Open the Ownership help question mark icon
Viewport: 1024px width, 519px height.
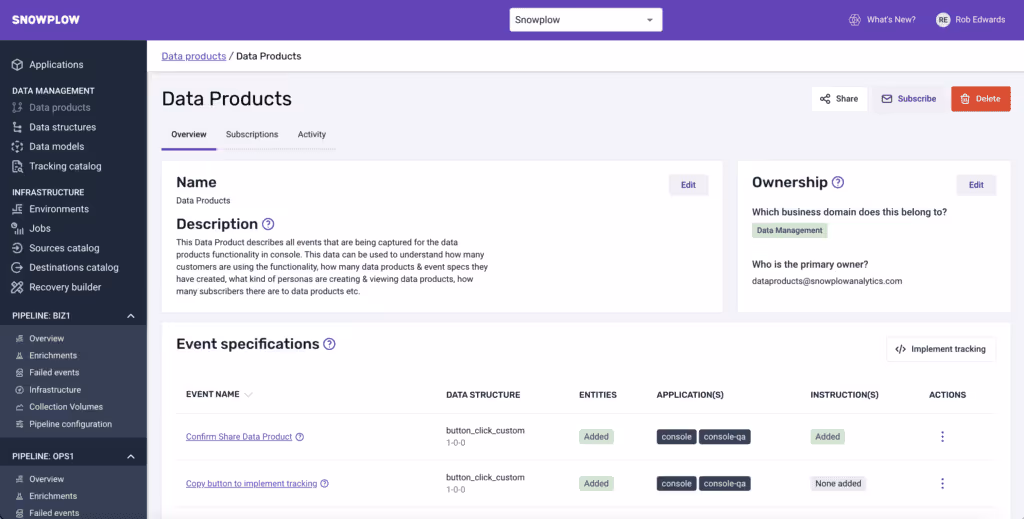[x=838, y=182]
